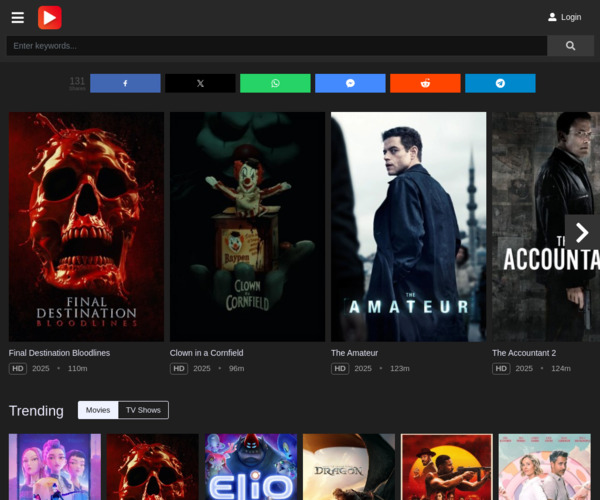Screen dimensions: 600x500
Task: Click the red play logo icon
Action: tap(50, 18)
